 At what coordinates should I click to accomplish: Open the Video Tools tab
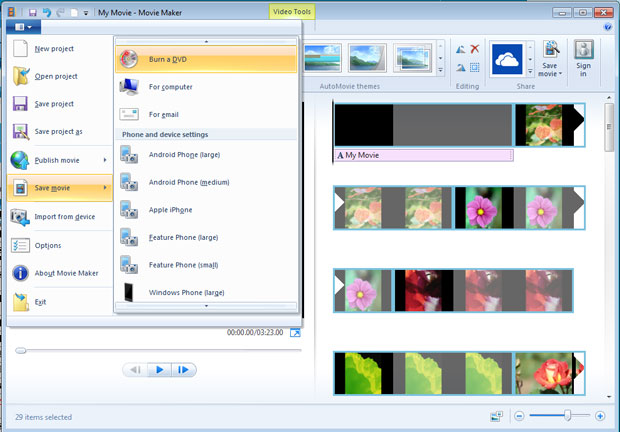pyautogui.click(x=292, y=12)
